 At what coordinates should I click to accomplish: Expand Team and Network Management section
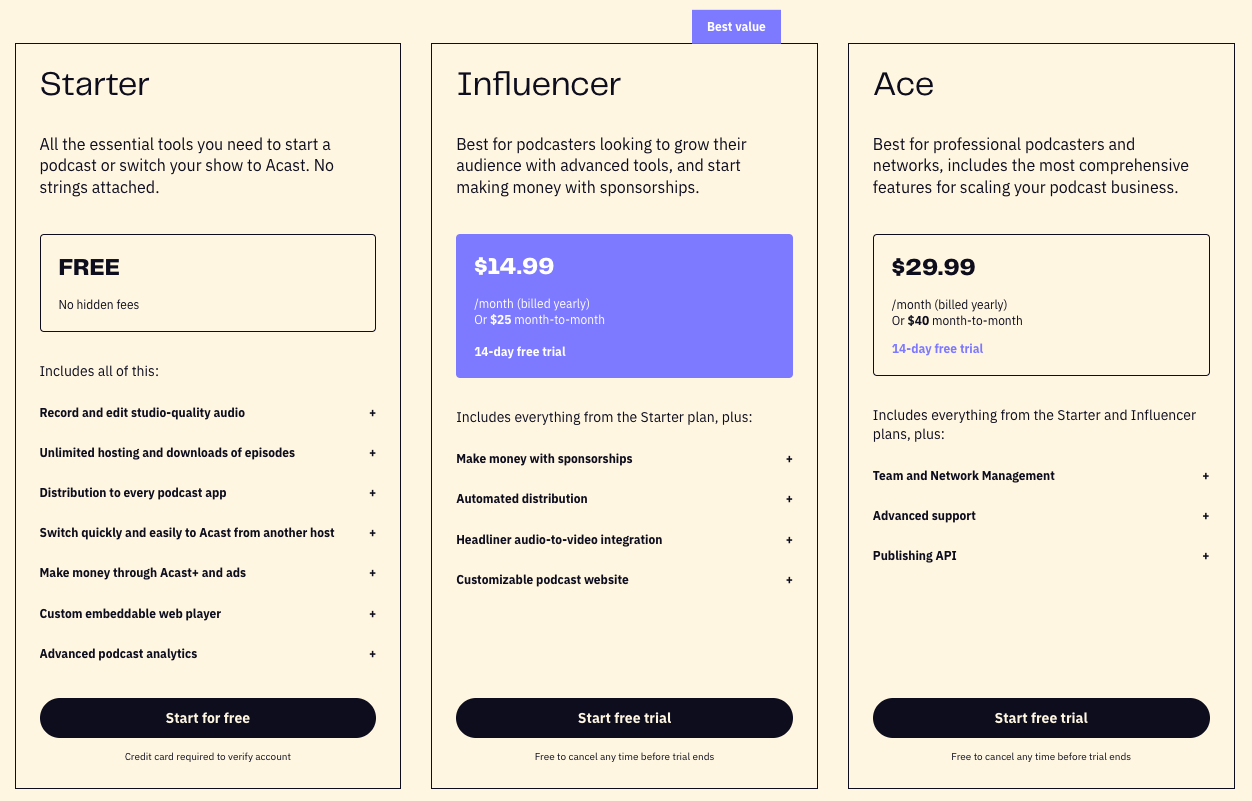[963, 476]
